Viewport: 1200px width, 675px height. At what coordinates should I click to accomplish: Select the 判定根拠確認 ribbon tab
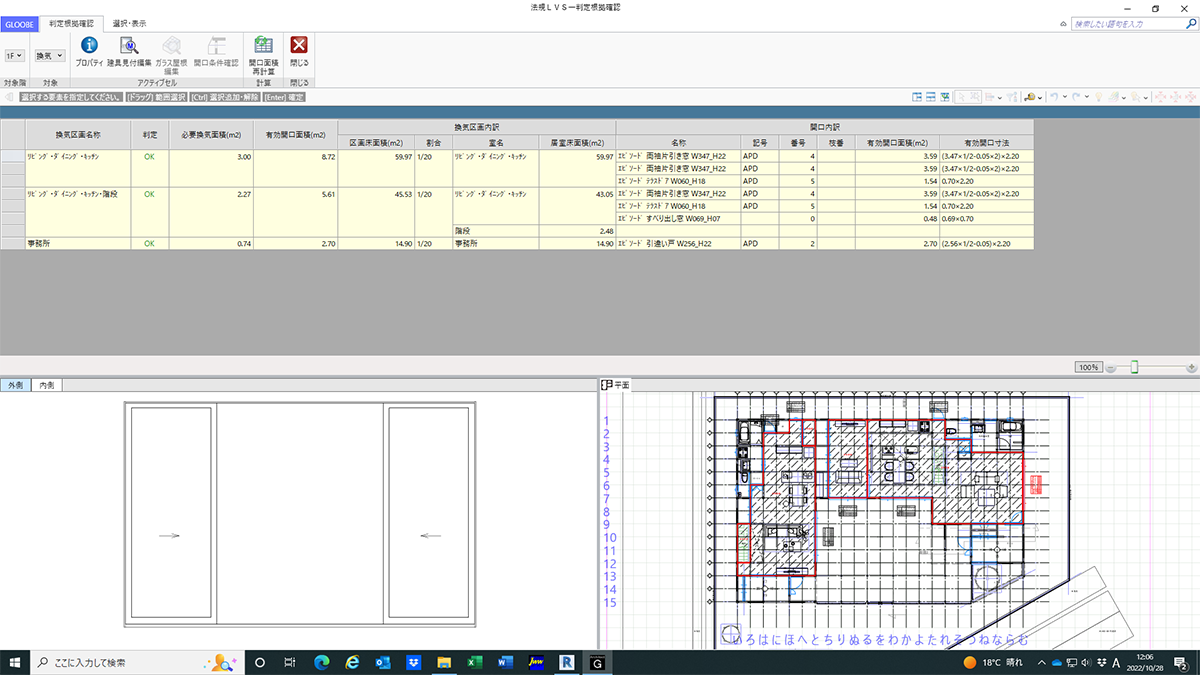pos(71,22)
